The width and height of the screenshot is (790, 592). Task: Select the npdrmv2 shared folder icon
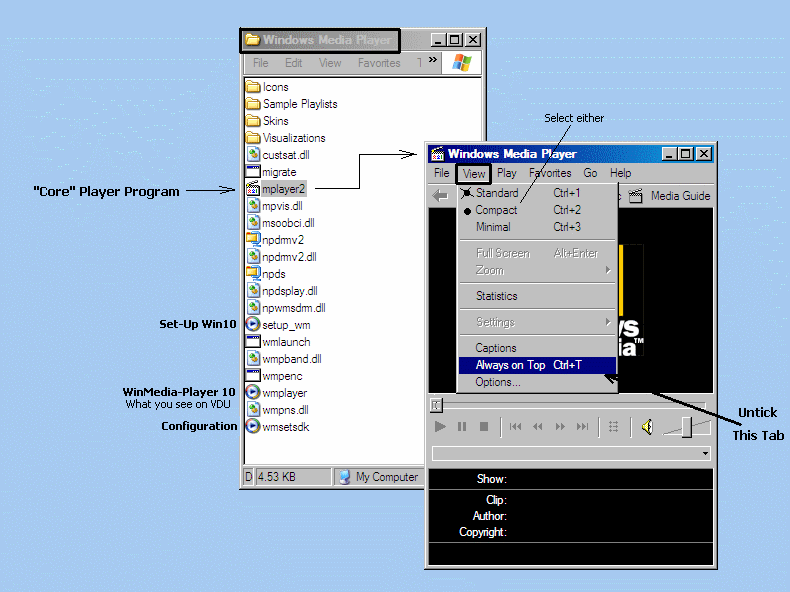[x=253, y=240]
